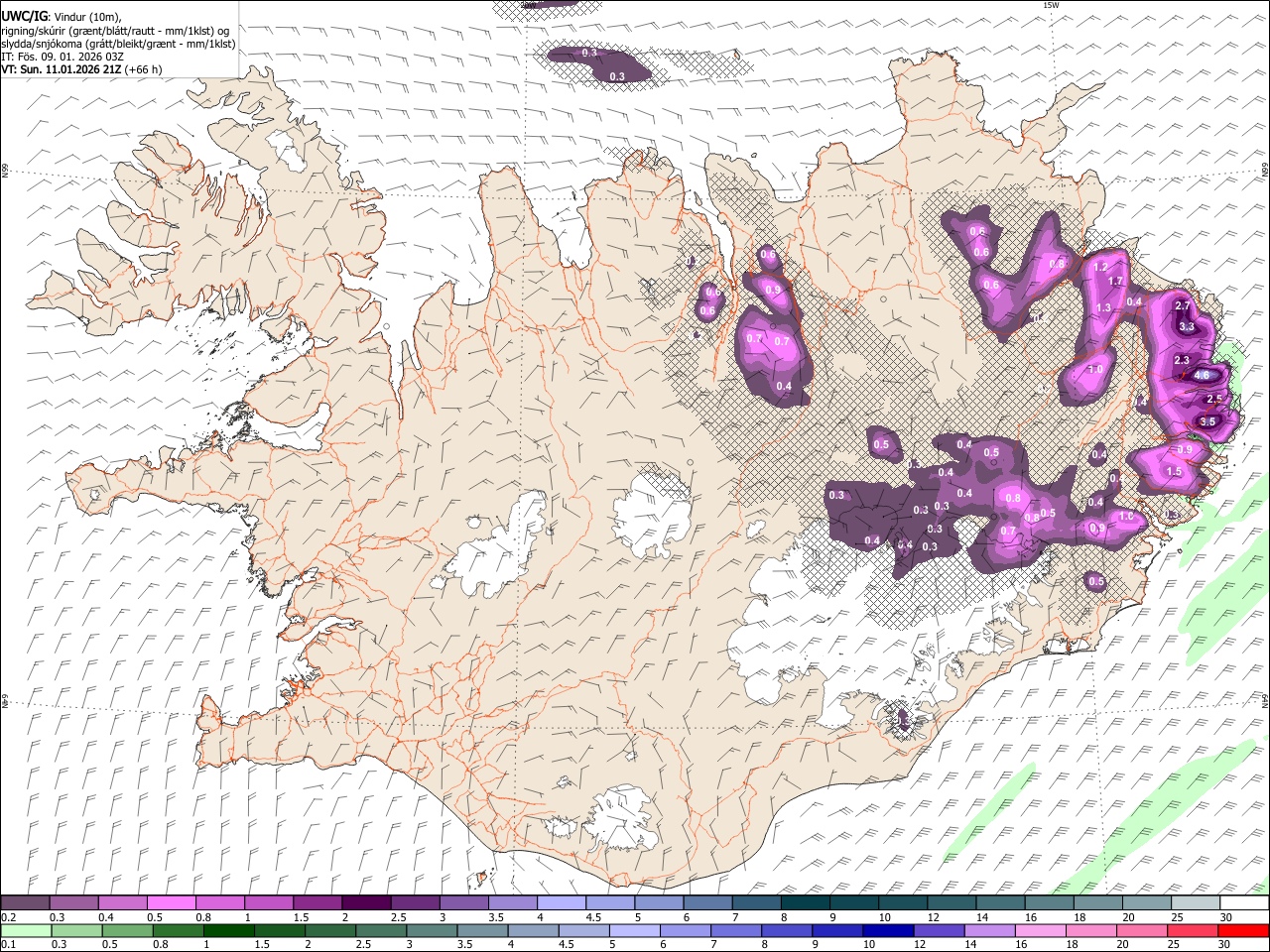Click the 0.5–0.8 pink swatch in the upper scale
Viewport: 1270px width, 952px height.
click(x=171, y=903)
